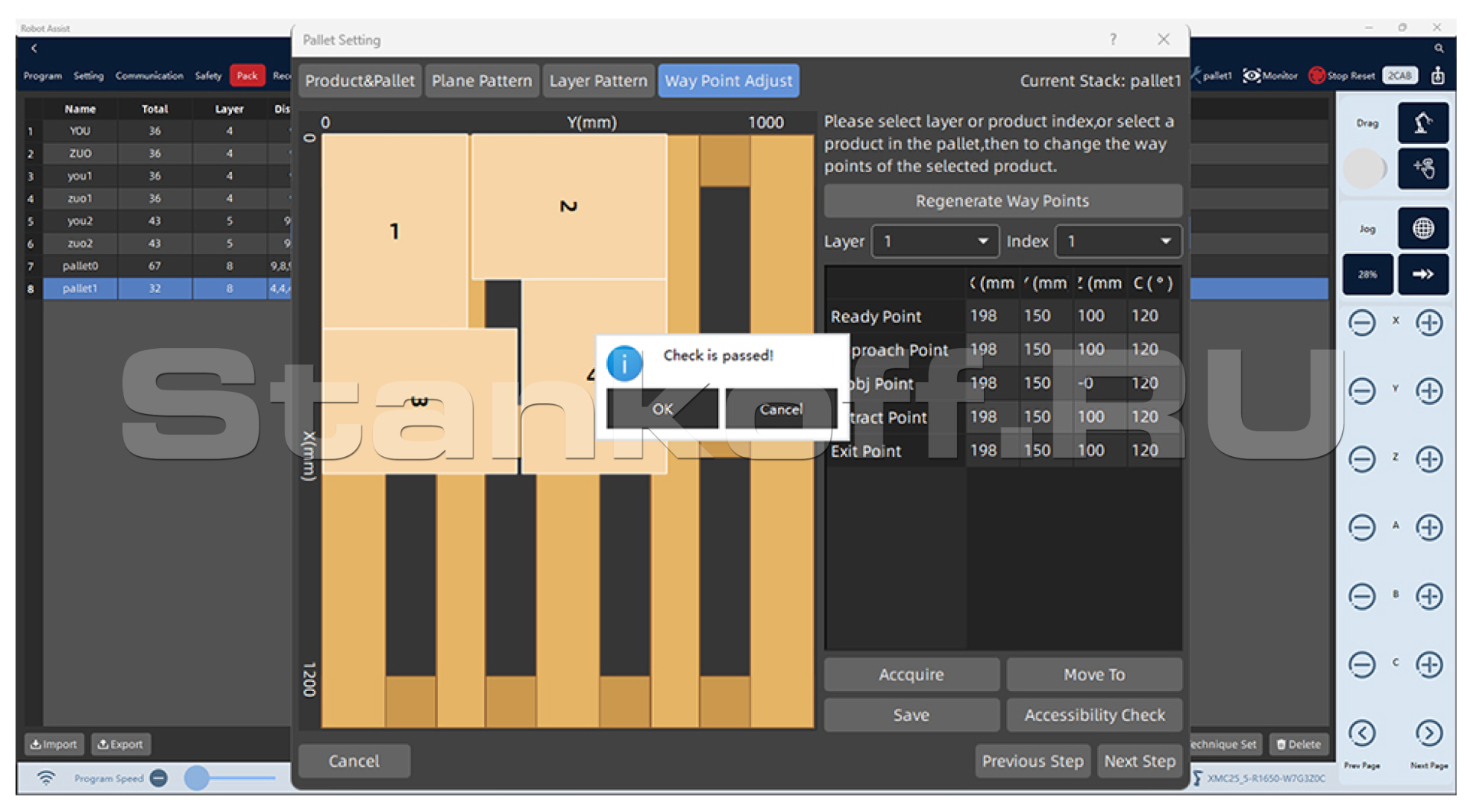
Task: Switch to Layer Pattern tab
Action: tap(598, 80)
